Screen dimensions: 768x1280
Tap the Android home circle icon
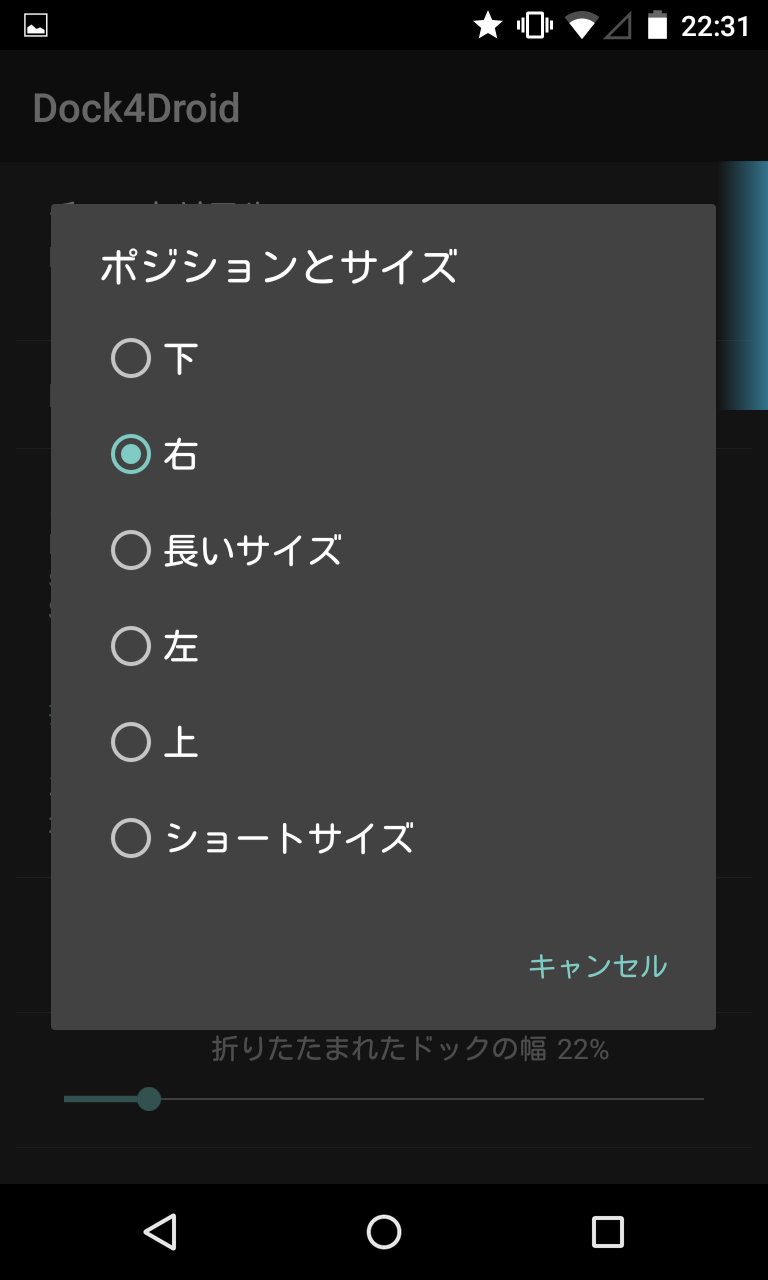point(384,1232)
